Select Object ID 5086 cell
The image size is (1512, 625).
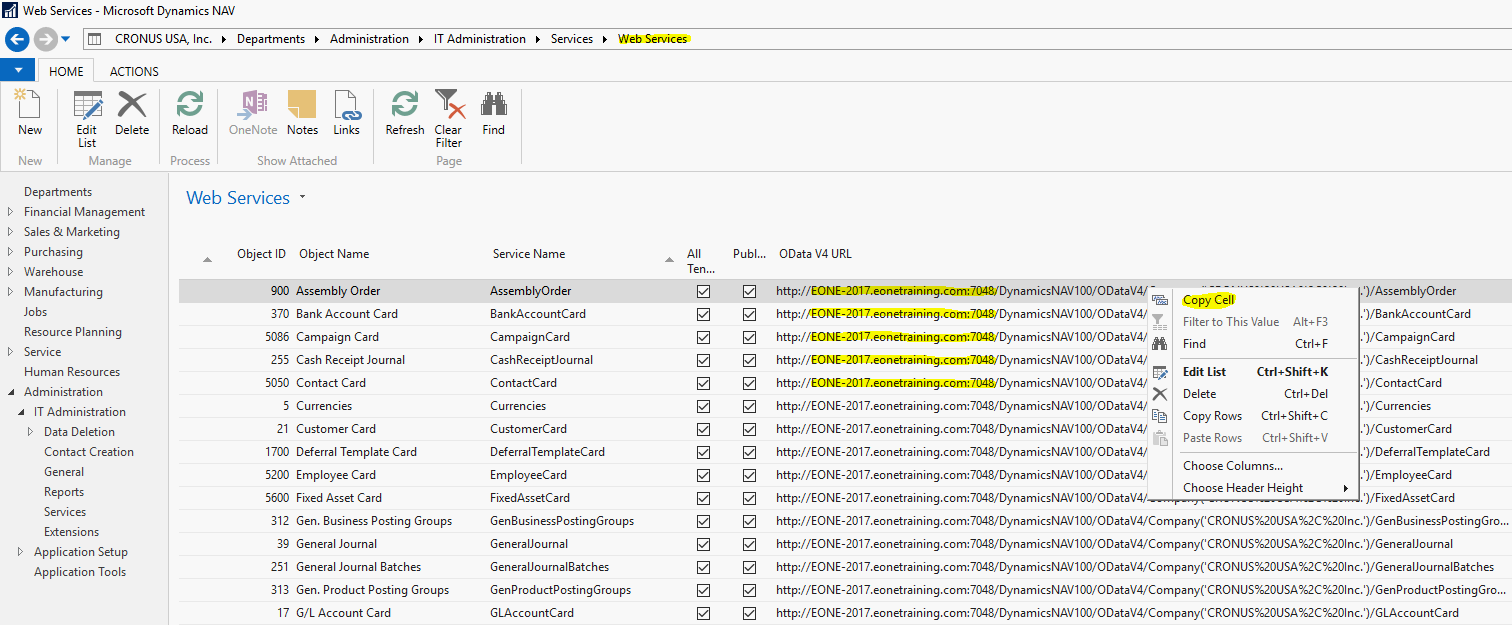point(272,337)
